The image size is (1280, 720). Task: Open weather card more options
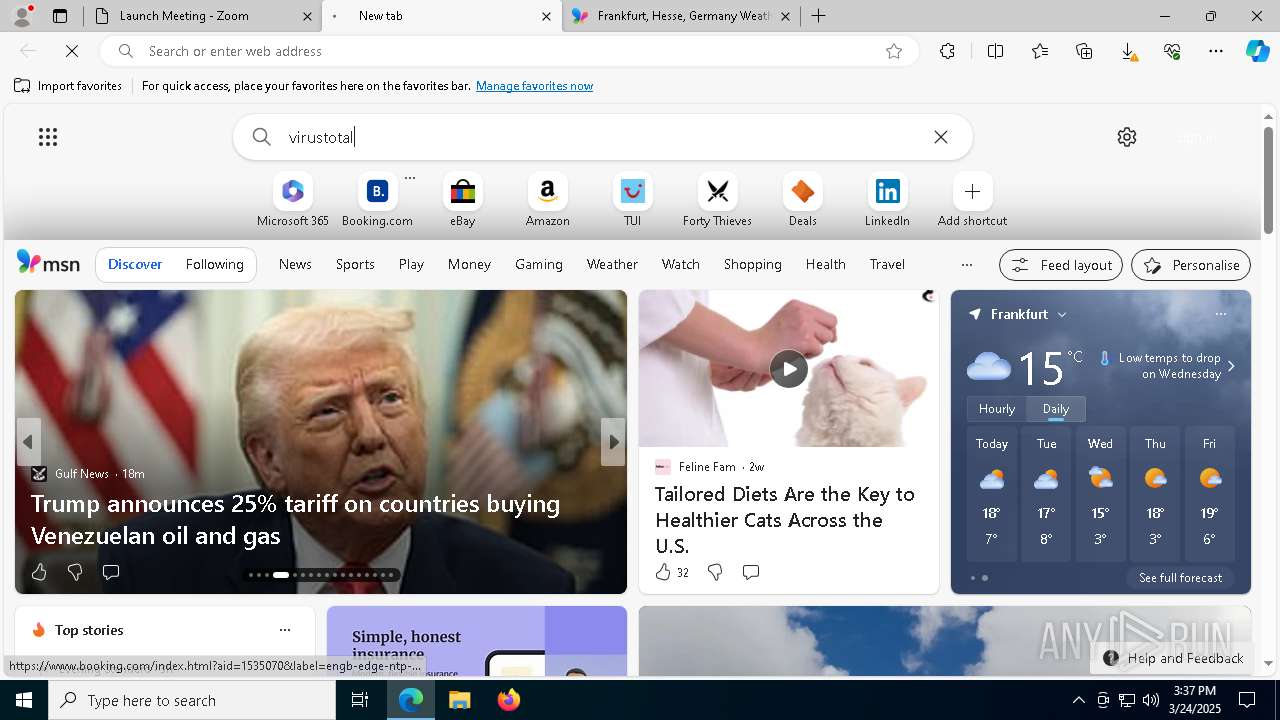coord(1221,314)
